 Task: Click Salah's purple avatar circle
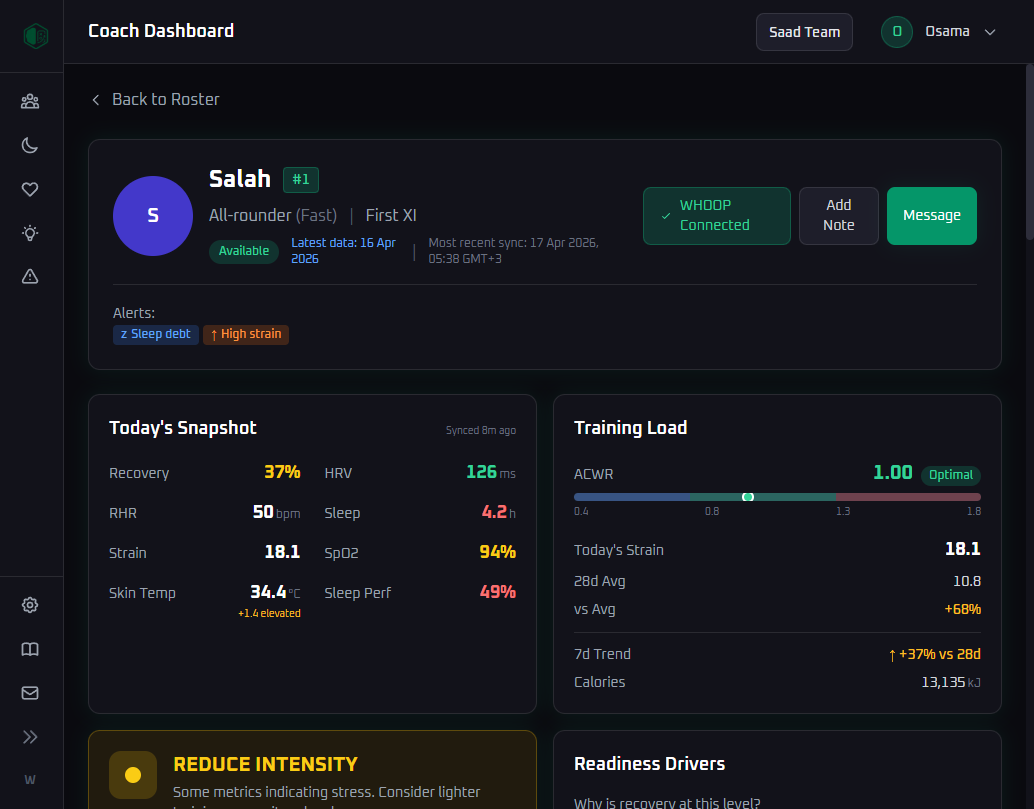pos(153,216)
